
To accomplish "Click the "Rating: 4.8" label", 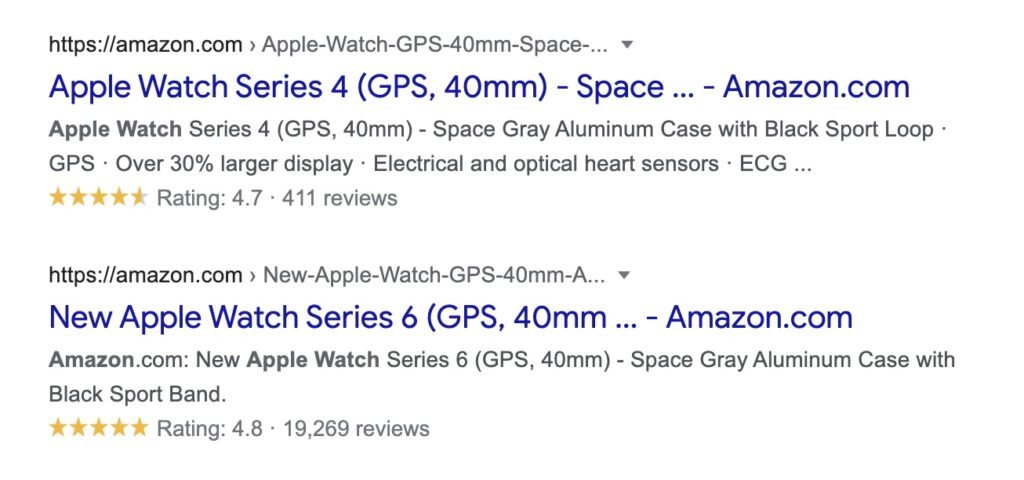I will [x=209, y=429].
